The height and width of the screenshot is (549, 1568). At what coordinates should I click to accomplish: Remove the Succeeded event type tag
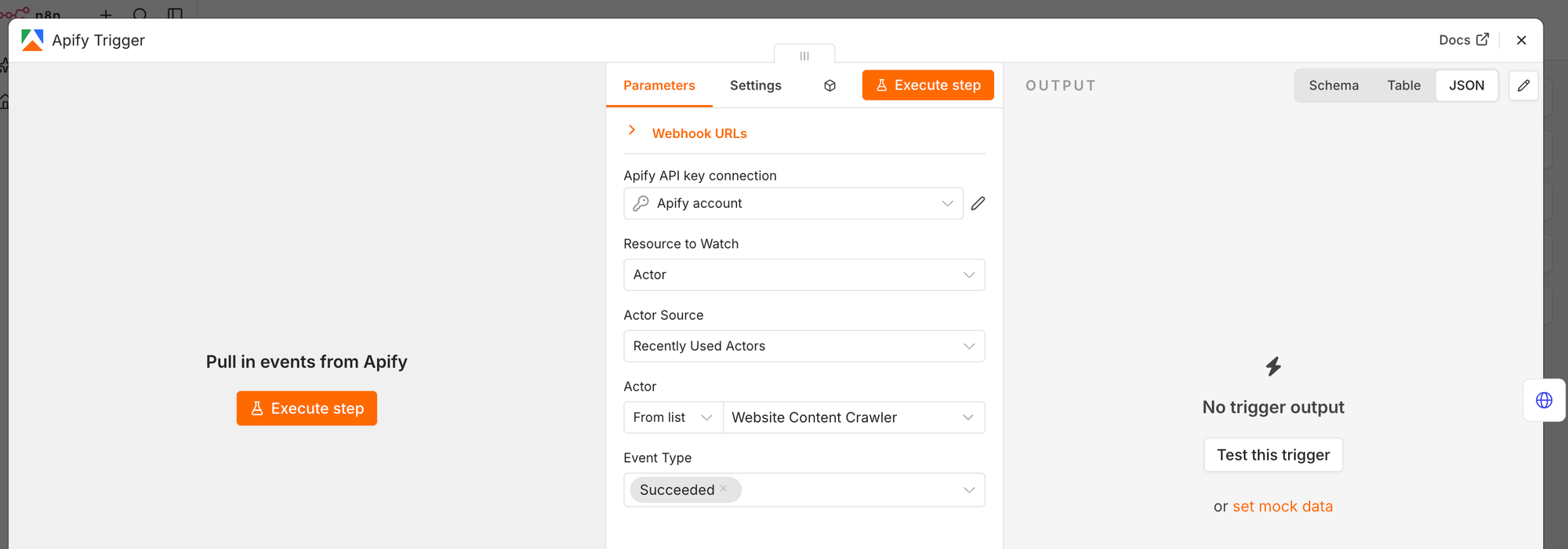[x=724, y=489]
